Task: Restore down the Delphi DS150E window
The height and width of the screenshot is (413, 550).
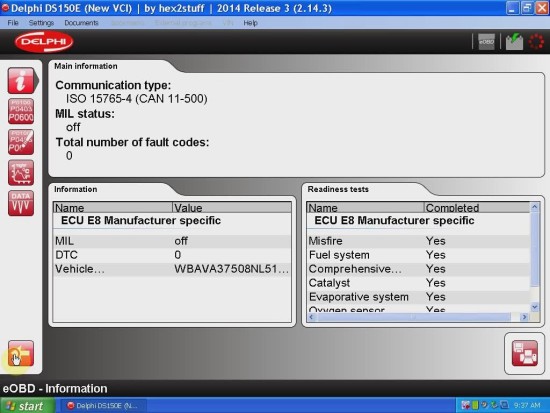Action: (x=526, y=8)
